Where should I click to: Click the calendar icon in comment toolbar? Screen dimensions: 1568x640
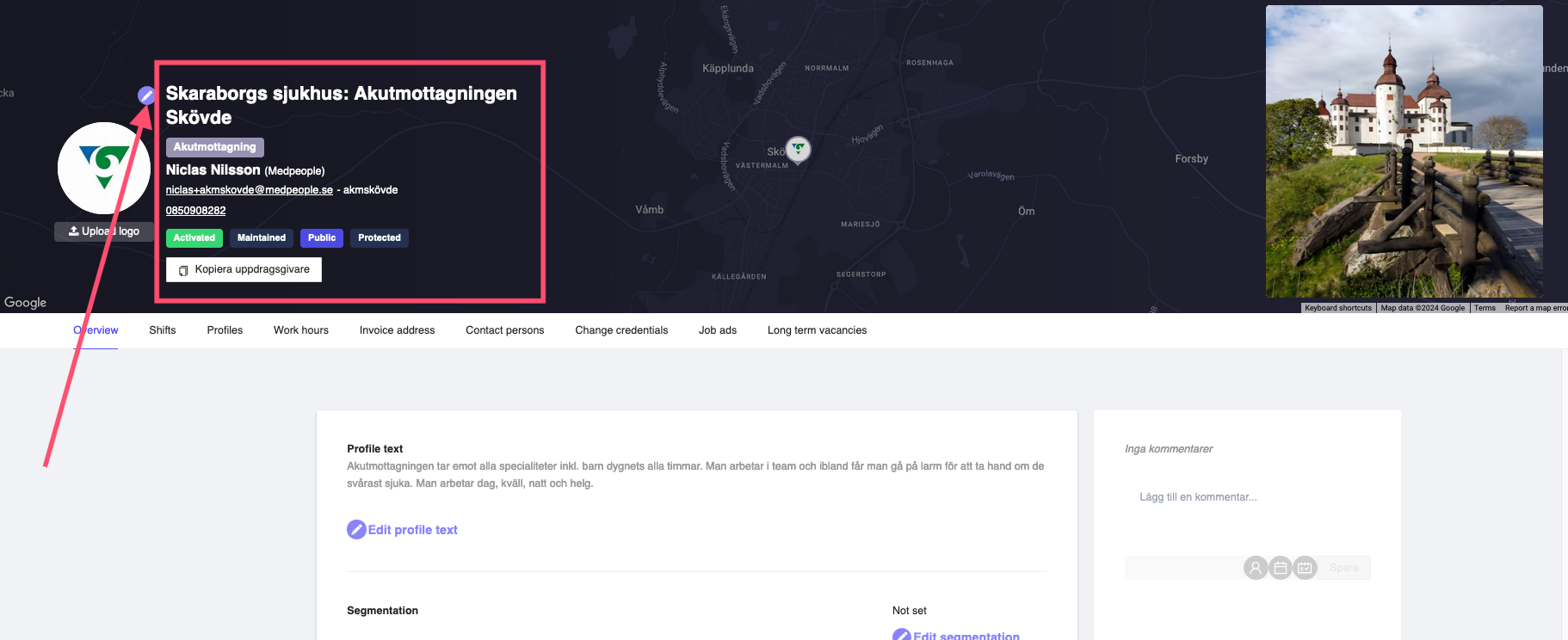click(1281, 568)
